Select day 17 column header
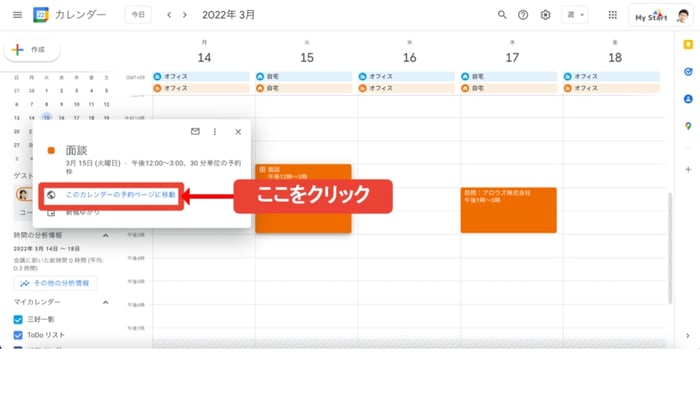 click(512, 57)
